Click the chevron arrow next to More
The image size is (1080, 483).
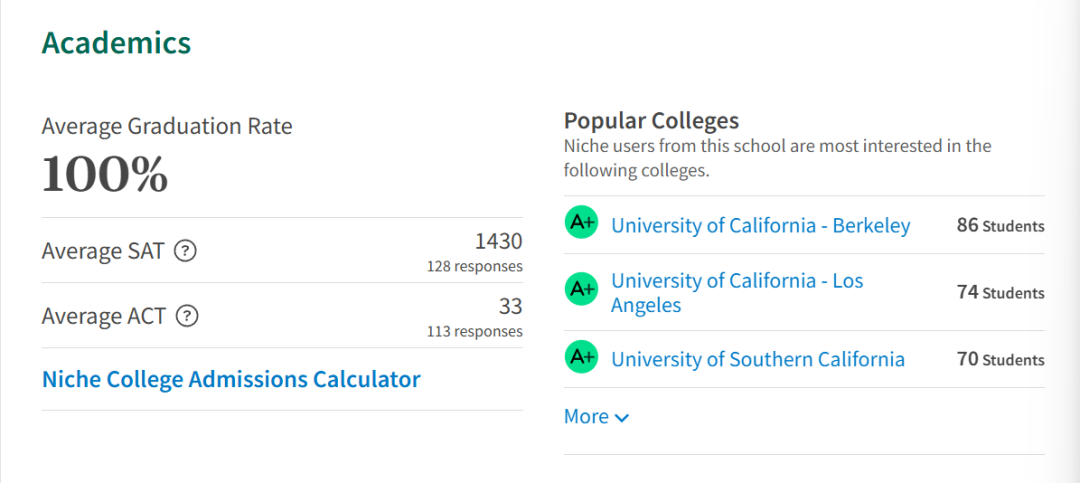[x=621, y=418]
